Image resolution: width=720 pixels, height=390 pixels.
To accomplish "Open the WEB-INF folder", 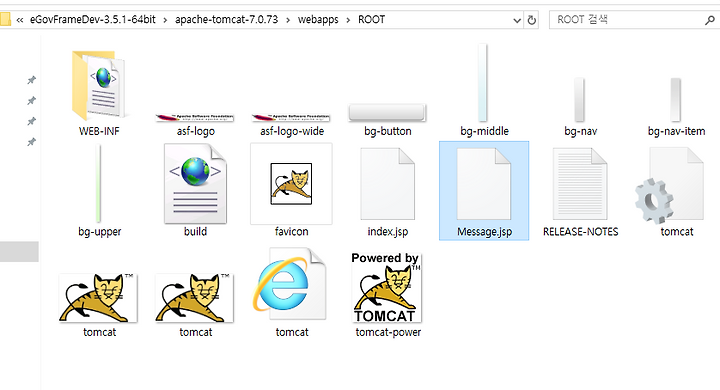I will [x=99, y=92].
